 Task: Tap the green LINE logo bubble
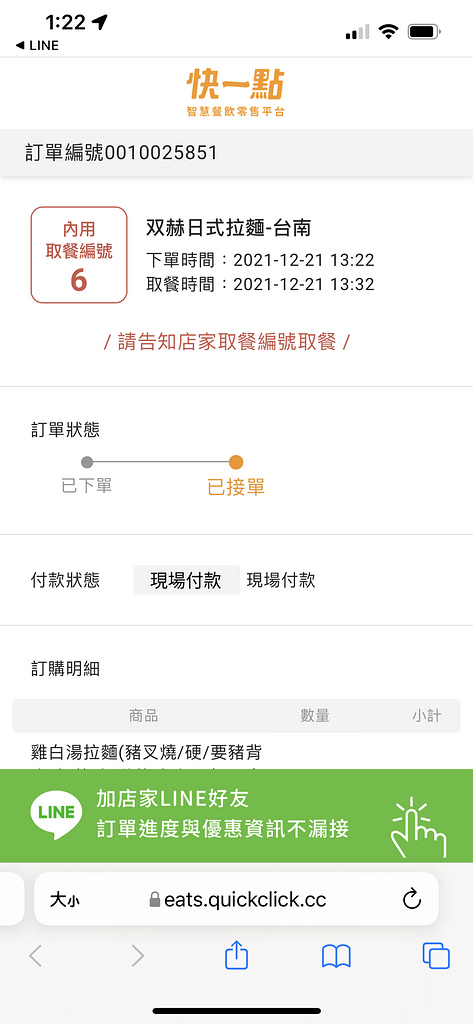point(56,814)
